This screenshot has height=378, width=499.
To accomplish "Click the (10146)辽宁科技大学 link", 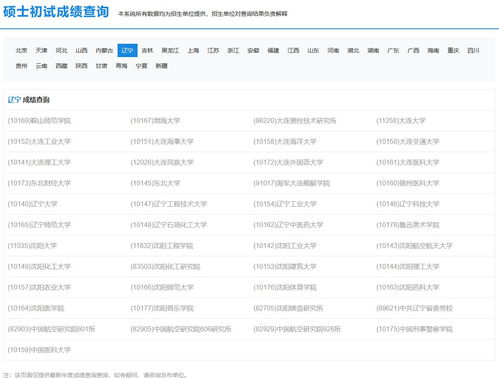I will (x=408, y=204).
